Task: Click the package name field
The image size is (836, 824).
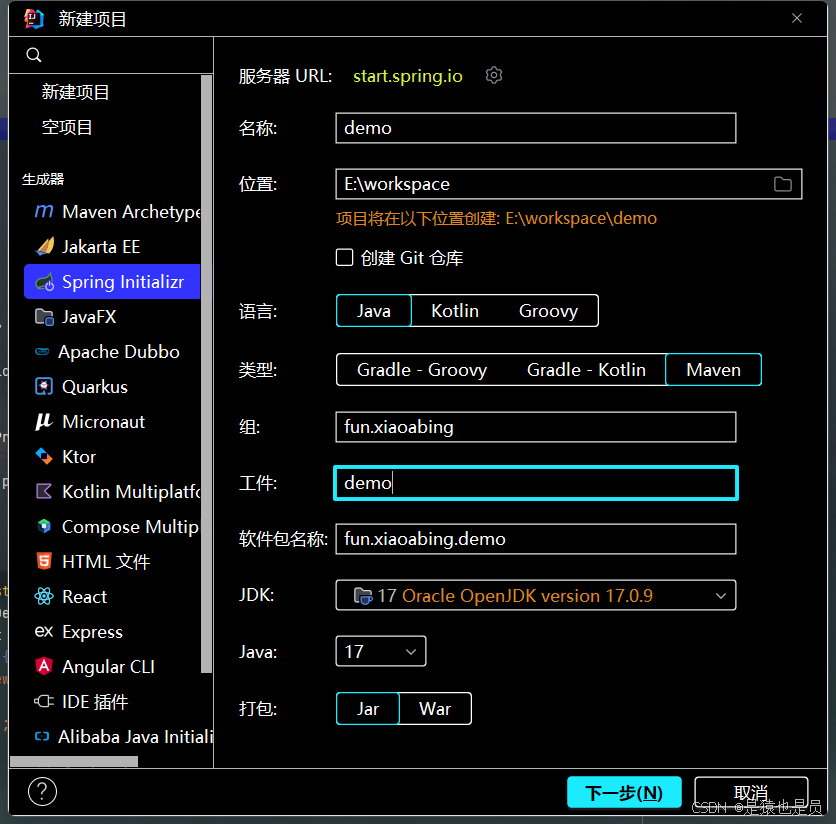Action: [536, 539]
